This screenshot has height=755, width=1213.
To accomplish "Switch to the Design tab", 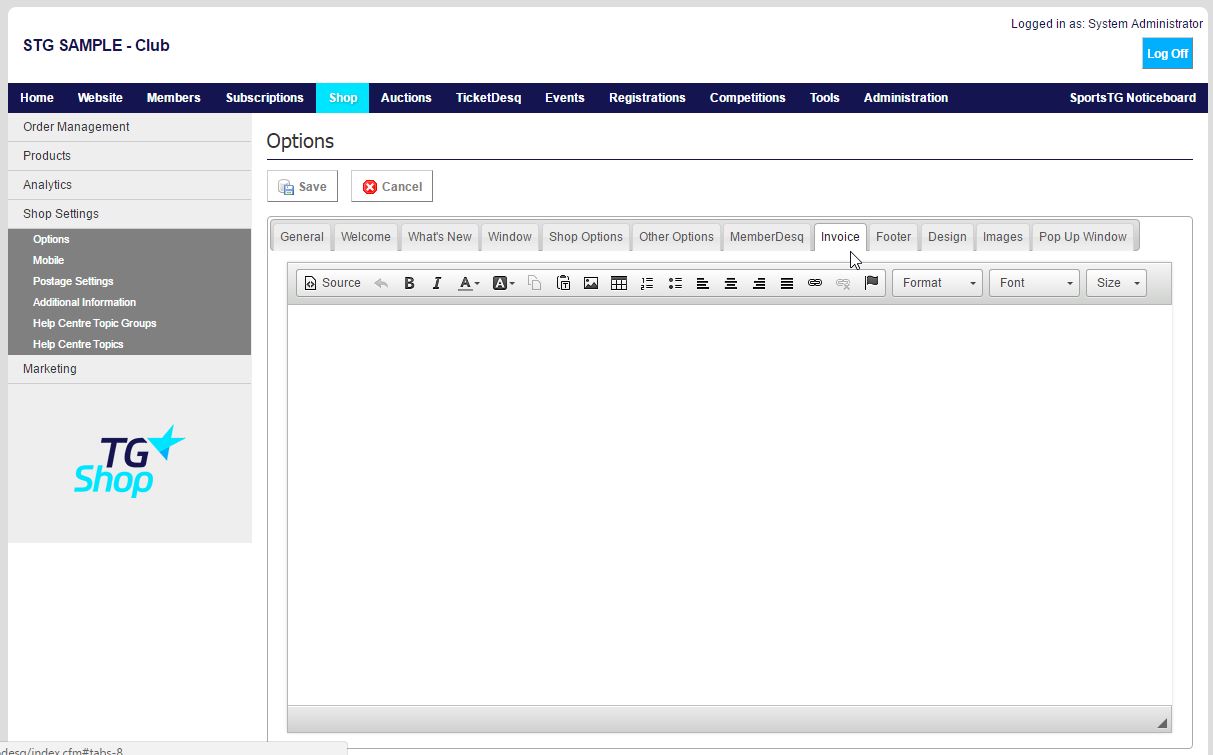I will click(947, 237).
